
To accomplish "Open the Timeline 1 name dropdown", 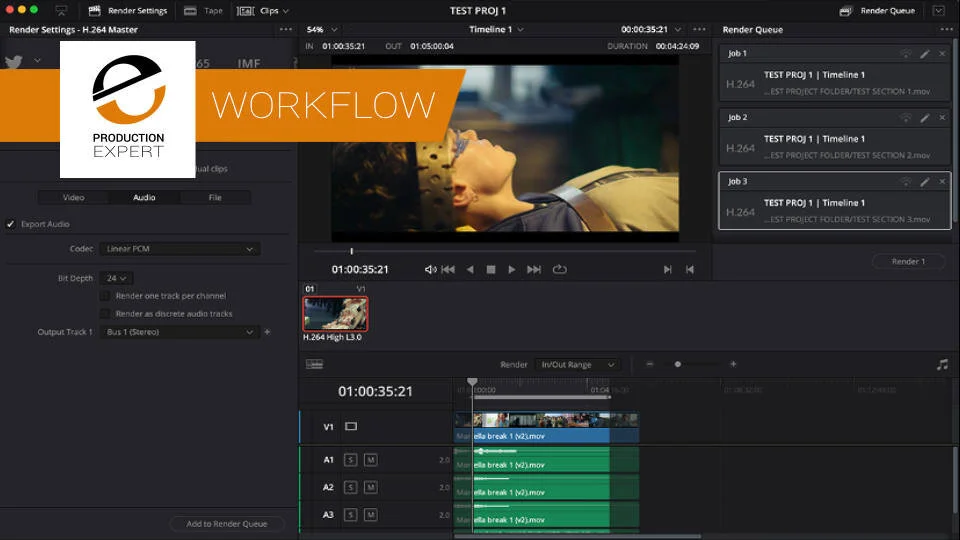I will [x=496, y=29].
